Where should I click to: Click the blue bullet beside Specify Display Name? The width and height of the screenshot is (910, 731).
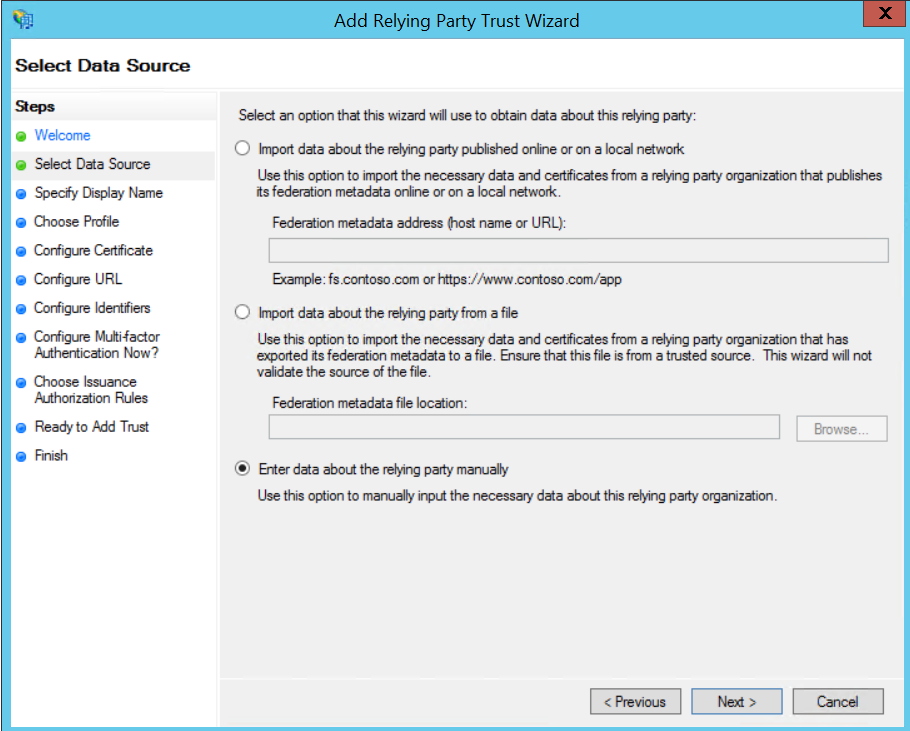[x=21, y=194]
